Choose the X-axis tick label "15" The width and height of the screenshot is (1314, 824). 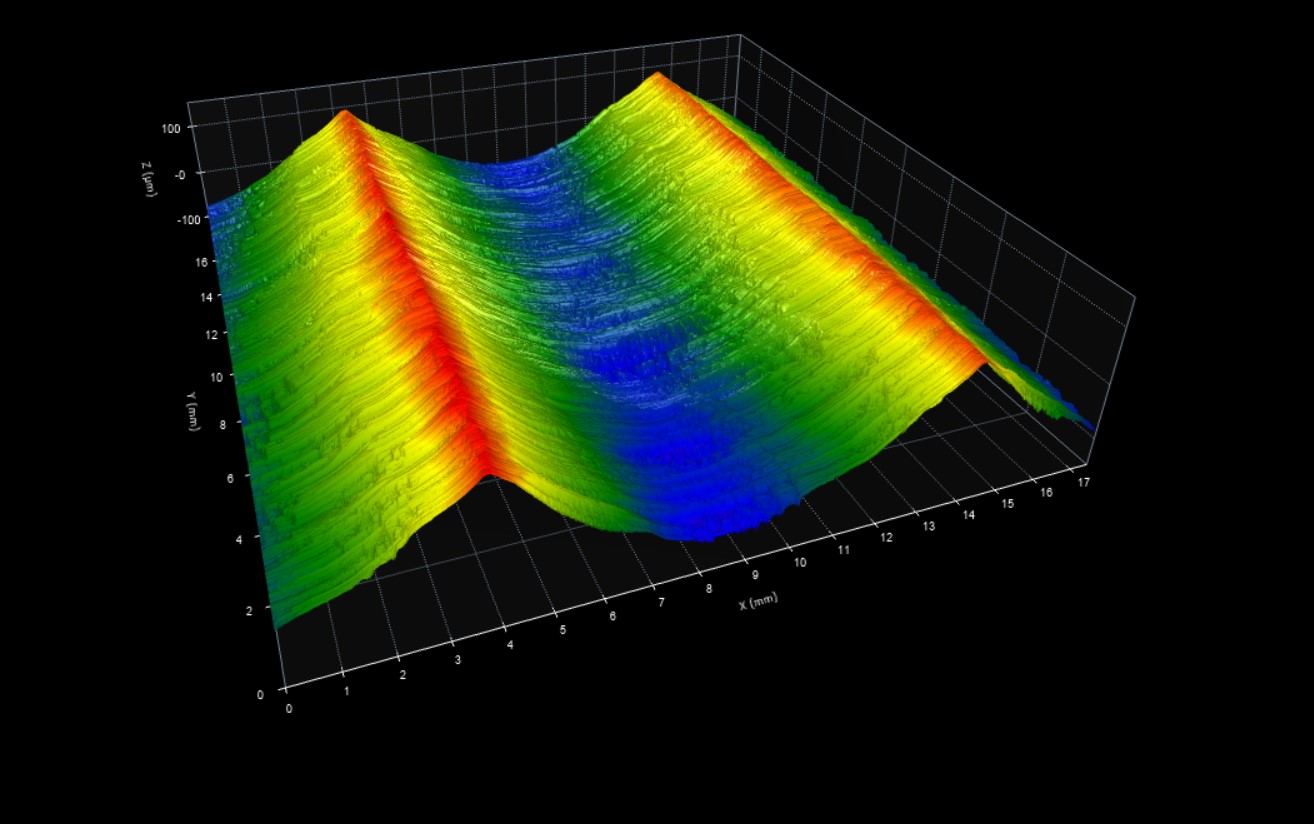coord(1008,504)
